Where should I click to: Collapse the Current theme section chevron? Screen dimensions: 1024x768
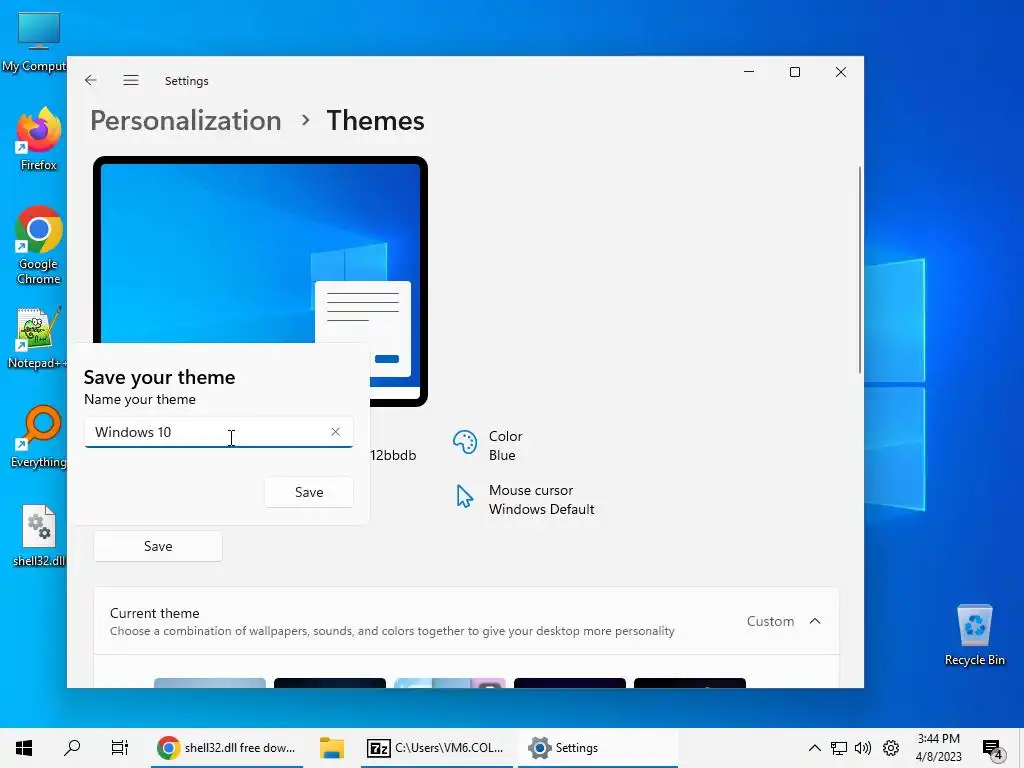(815, 621)
